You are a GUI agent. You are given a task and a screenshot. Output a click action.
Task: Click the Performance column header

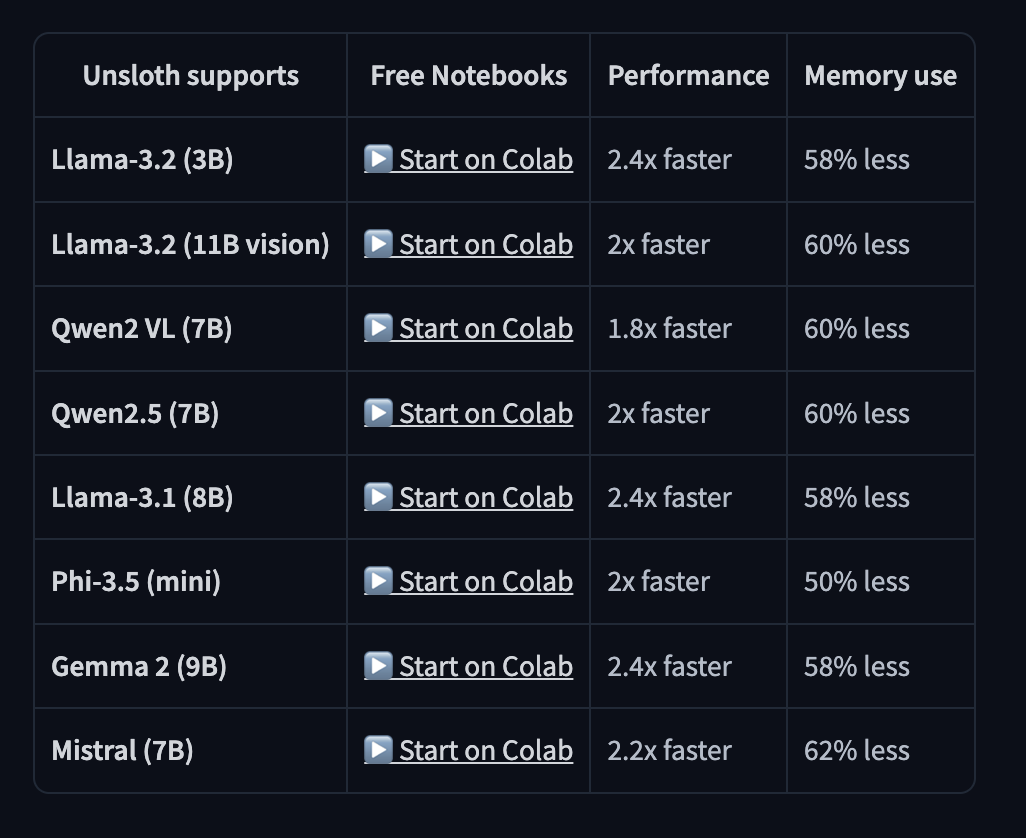click(x=688, y=76)
